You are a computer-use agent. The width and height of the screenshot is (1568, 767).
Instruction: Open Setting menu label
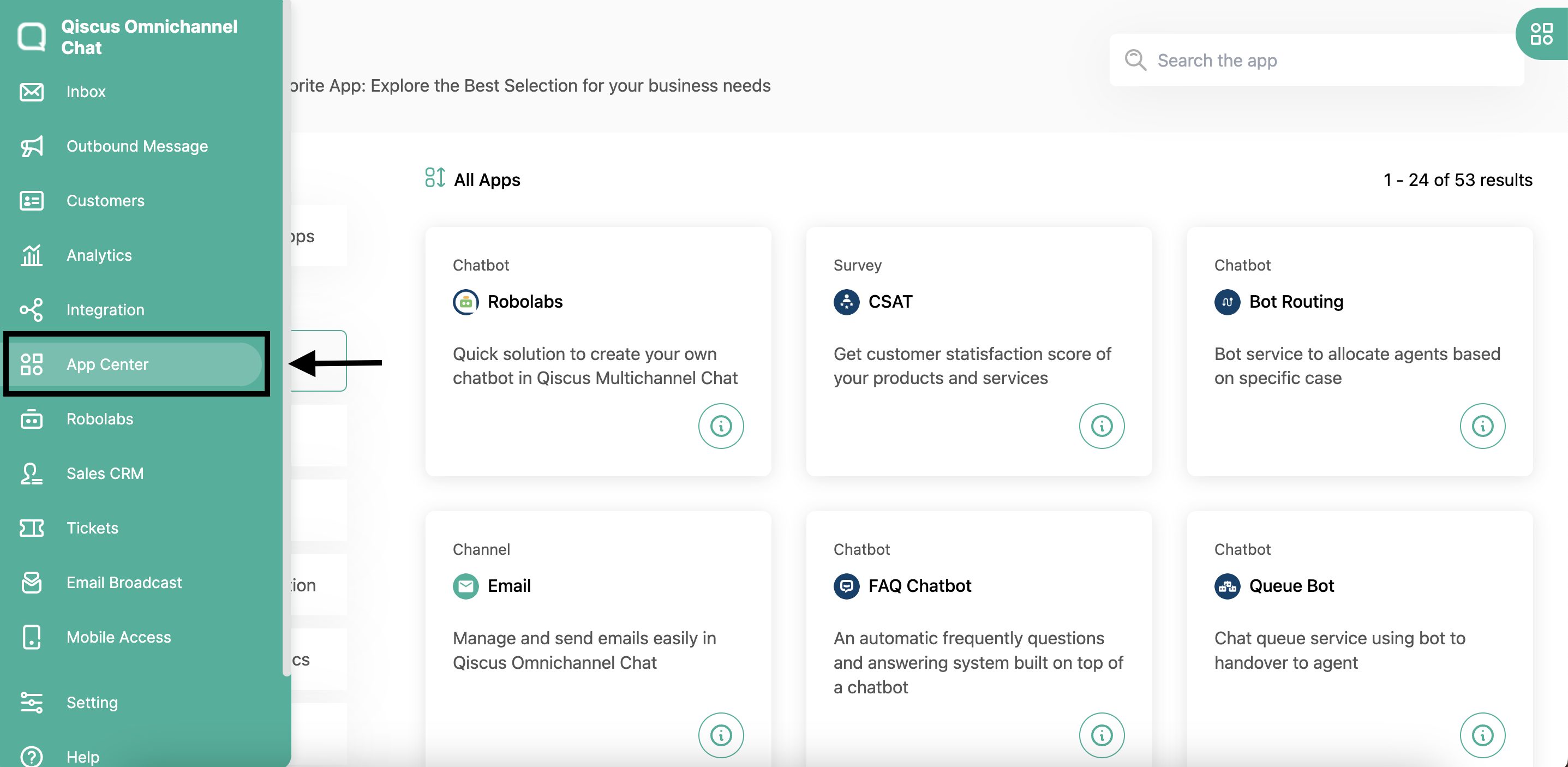tap(92, 703)
